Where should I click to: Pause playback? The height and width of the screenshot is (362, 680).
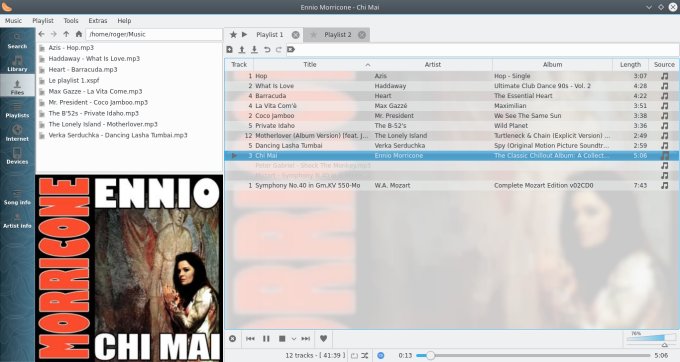point(266,339)
